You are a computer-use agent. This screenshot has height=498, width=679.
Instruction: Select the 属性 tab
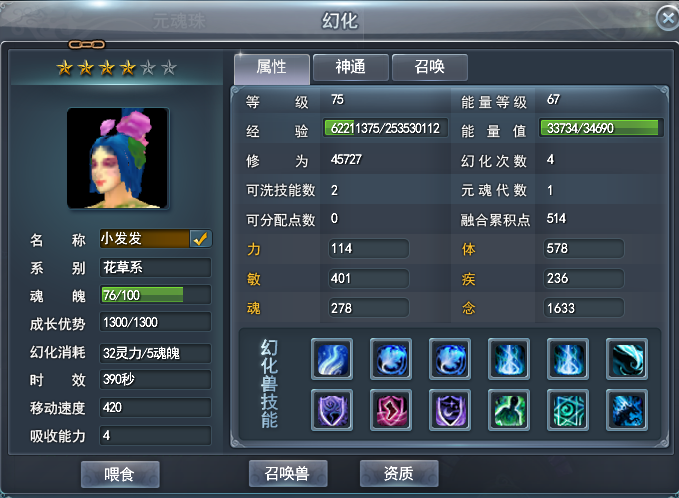[272, 68]
